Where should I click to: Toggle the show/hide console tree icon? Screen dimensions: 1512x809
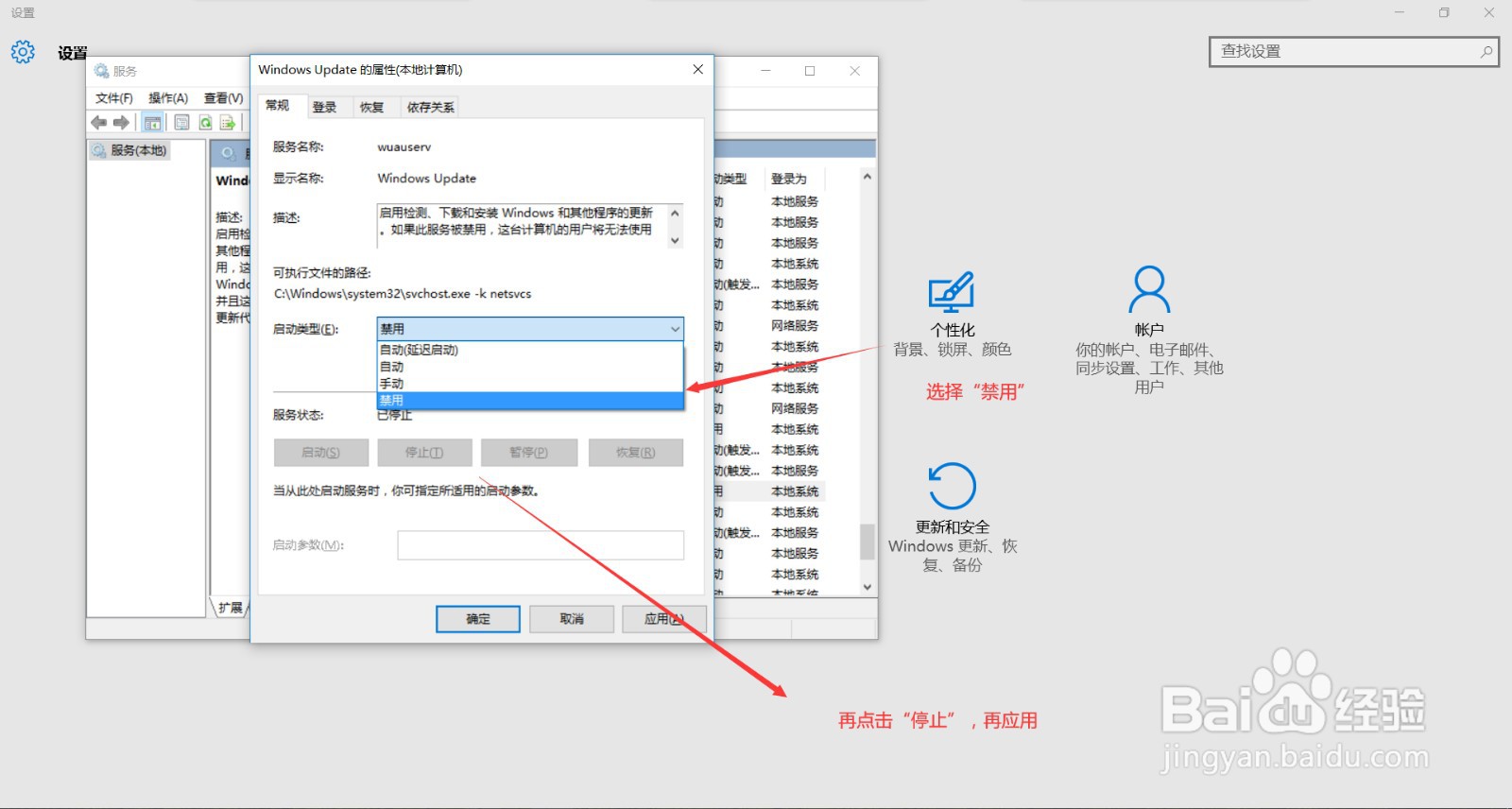[152, 123]
